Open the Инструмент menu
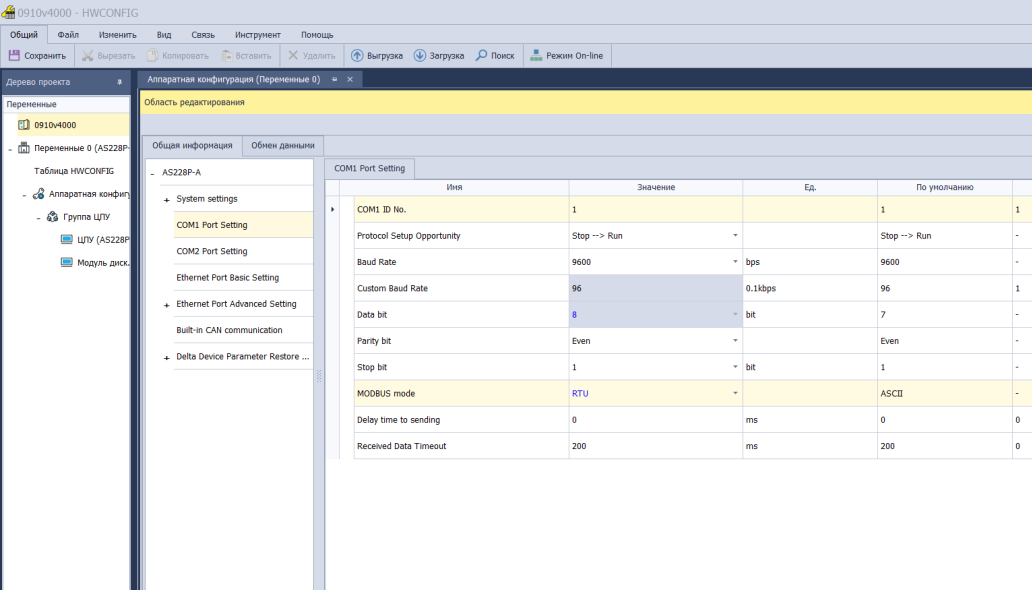 (x=257, y=35)
